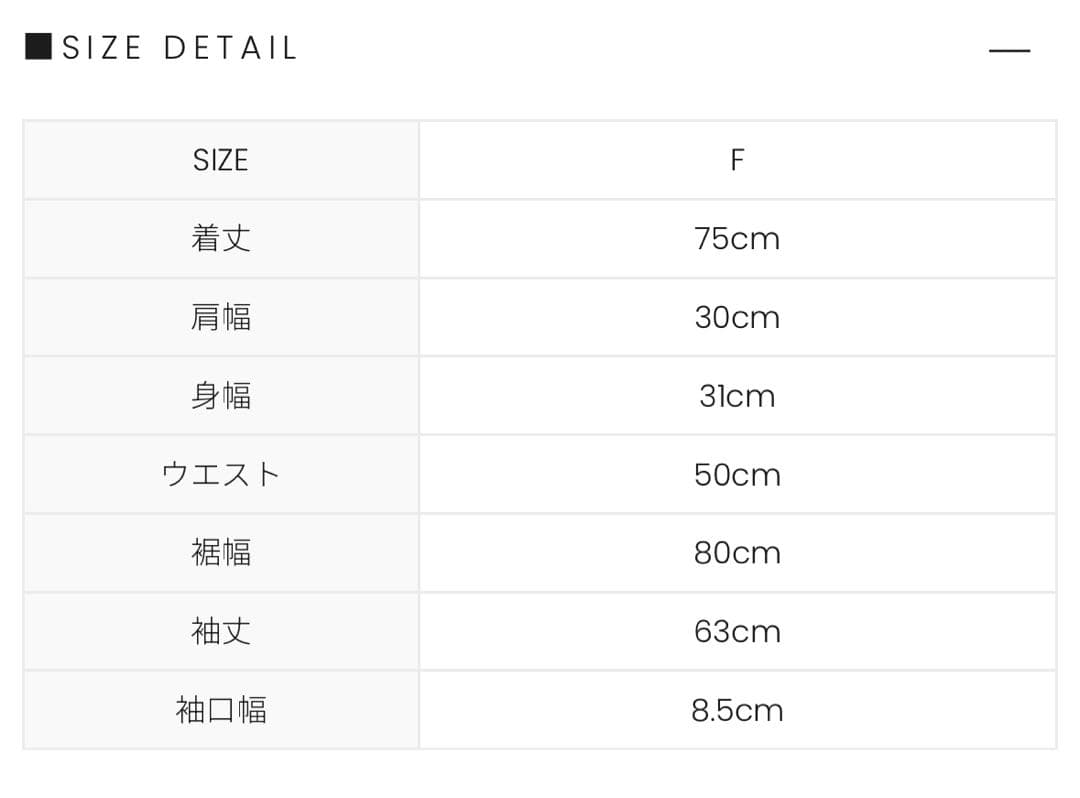The image size is (1080, 798).
Task: Select the 50cm waist value
Action: point(737,474)
